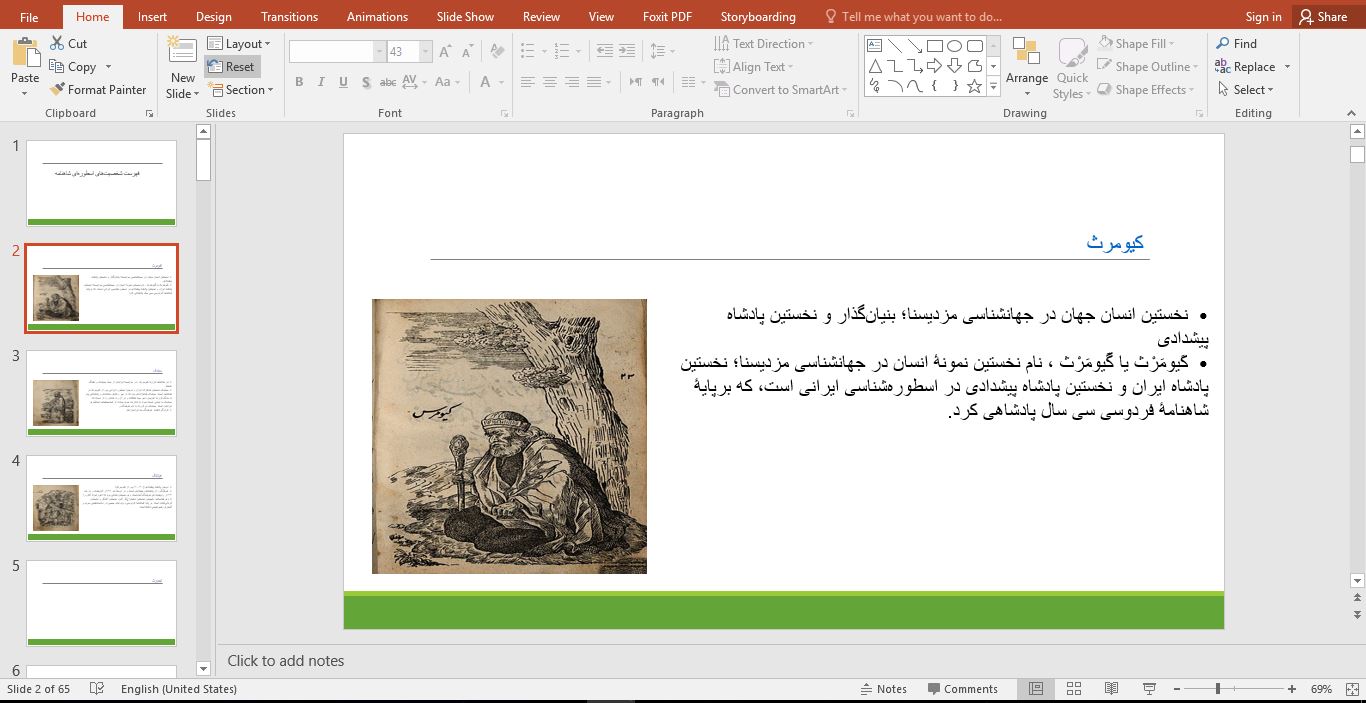Click the Paste clipboard icon
Viewport: 1366px width, 703px height.
[25, 52]
